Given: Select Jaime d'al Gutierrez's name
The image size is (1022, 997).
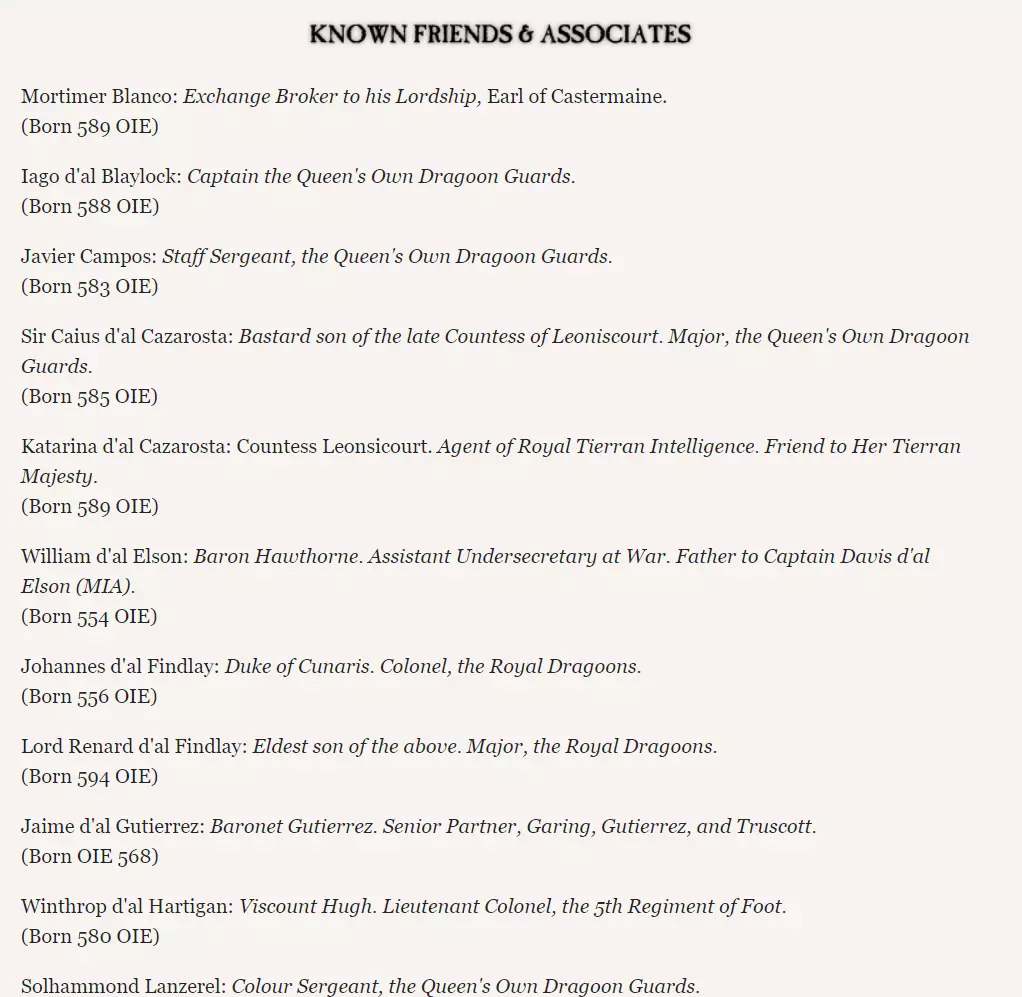Looking at the screenshot, I should [x=113, y=827].
